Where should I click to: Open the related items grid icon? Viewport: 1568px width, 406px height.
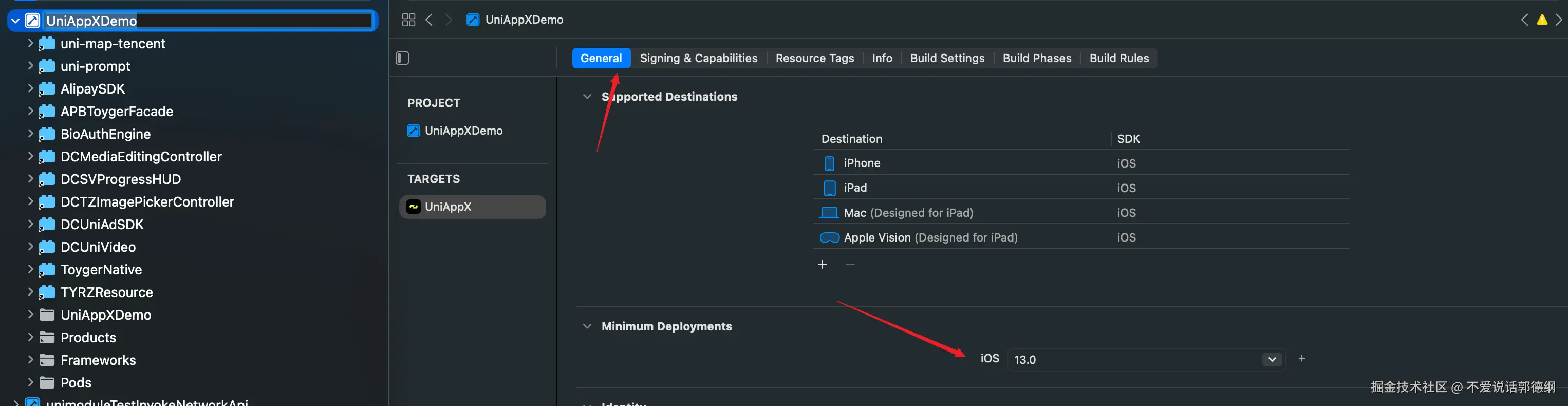(x=408, y=20)
